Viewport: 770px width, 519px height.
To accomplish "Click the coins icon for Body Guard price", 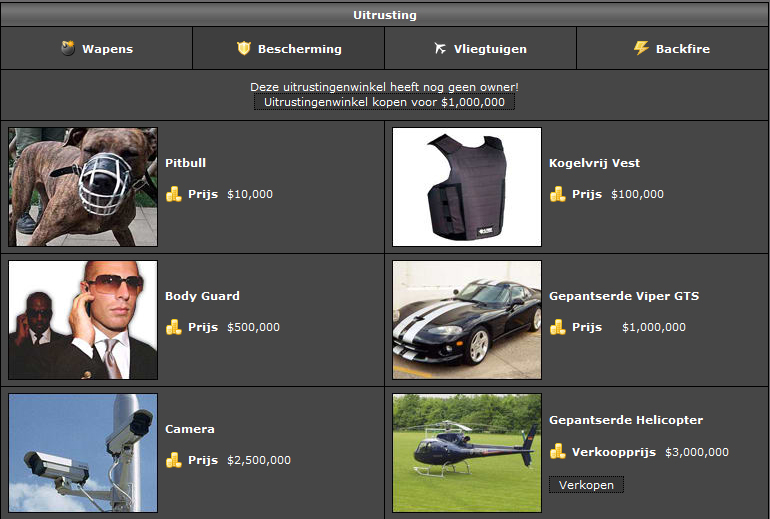I will point(174,327).
